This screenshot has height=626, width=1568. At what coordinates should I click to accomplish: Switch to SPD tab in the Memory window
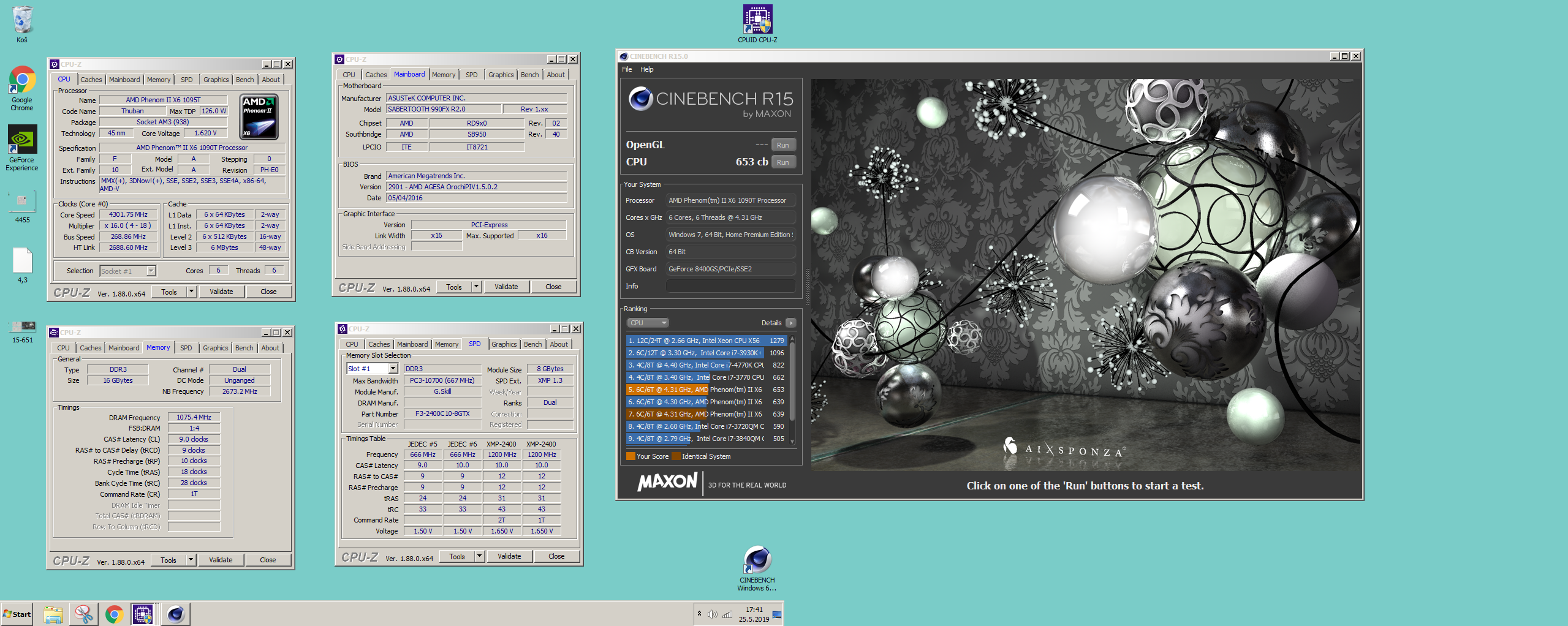coord(186,348)
